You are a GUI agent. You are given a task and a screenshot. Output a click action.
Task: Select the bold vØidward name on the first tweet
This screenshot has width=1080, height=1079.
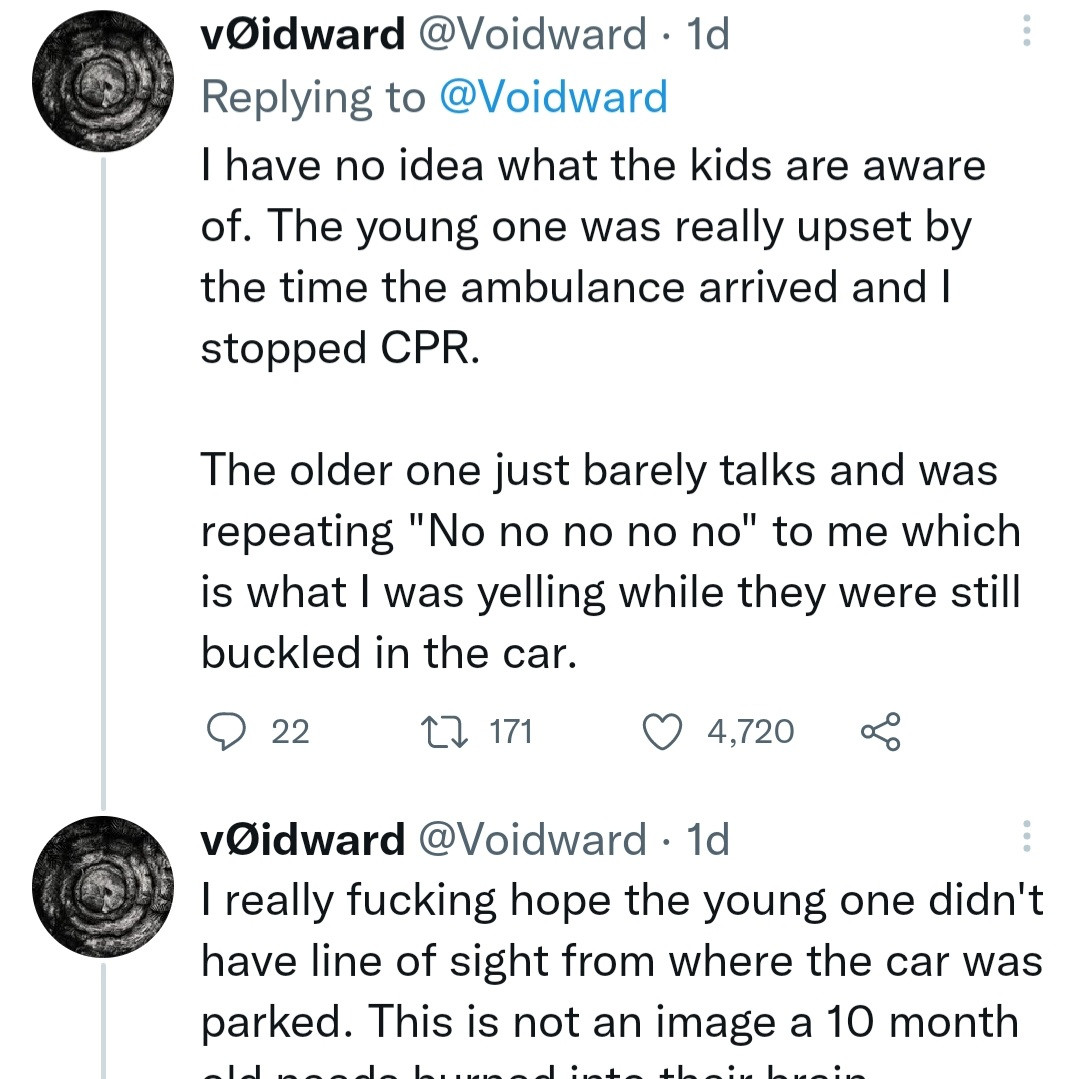point(302,35)
